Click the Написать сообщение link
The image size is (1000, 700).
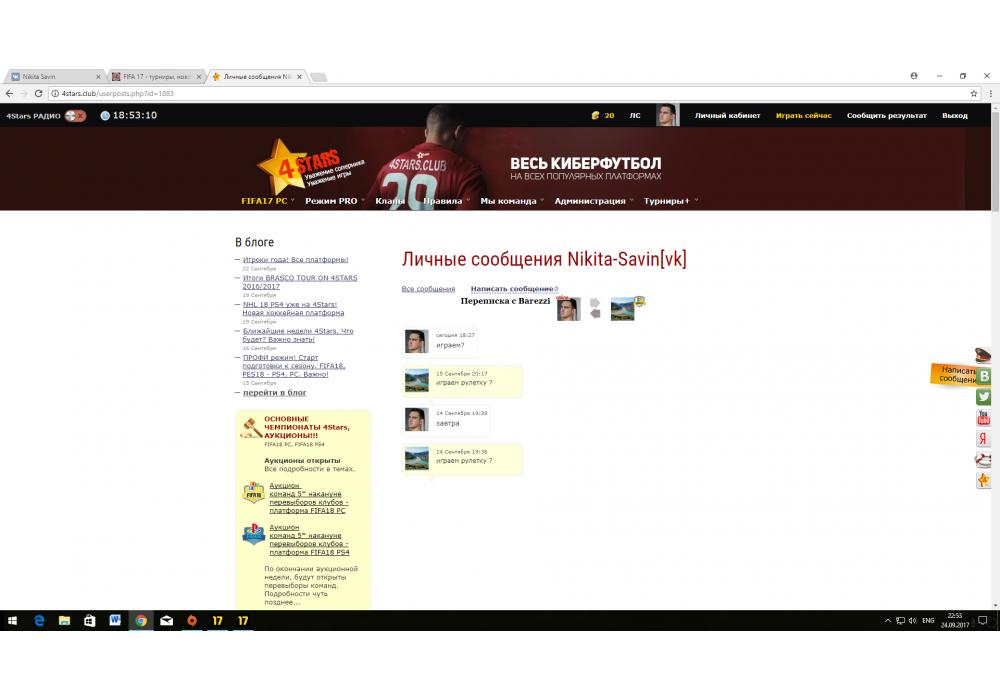[x=512, y=289]
